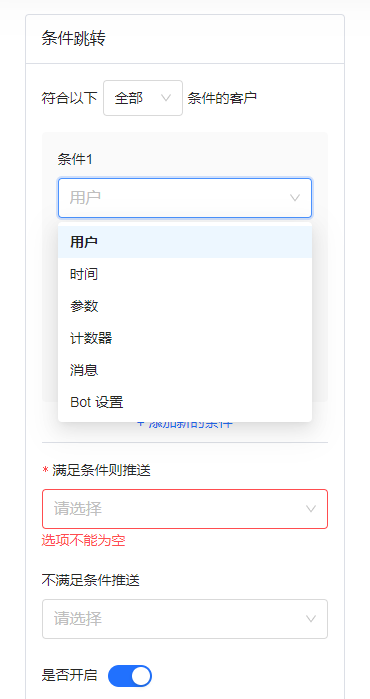
Task: Click the 选项不能为空 error message
Action: click(x=83, y=541)
